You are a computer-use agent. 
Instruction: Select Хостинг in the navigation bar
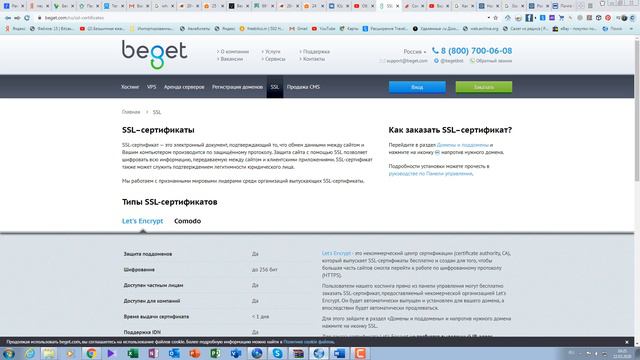pyautogui.click(x=130, y=87)
